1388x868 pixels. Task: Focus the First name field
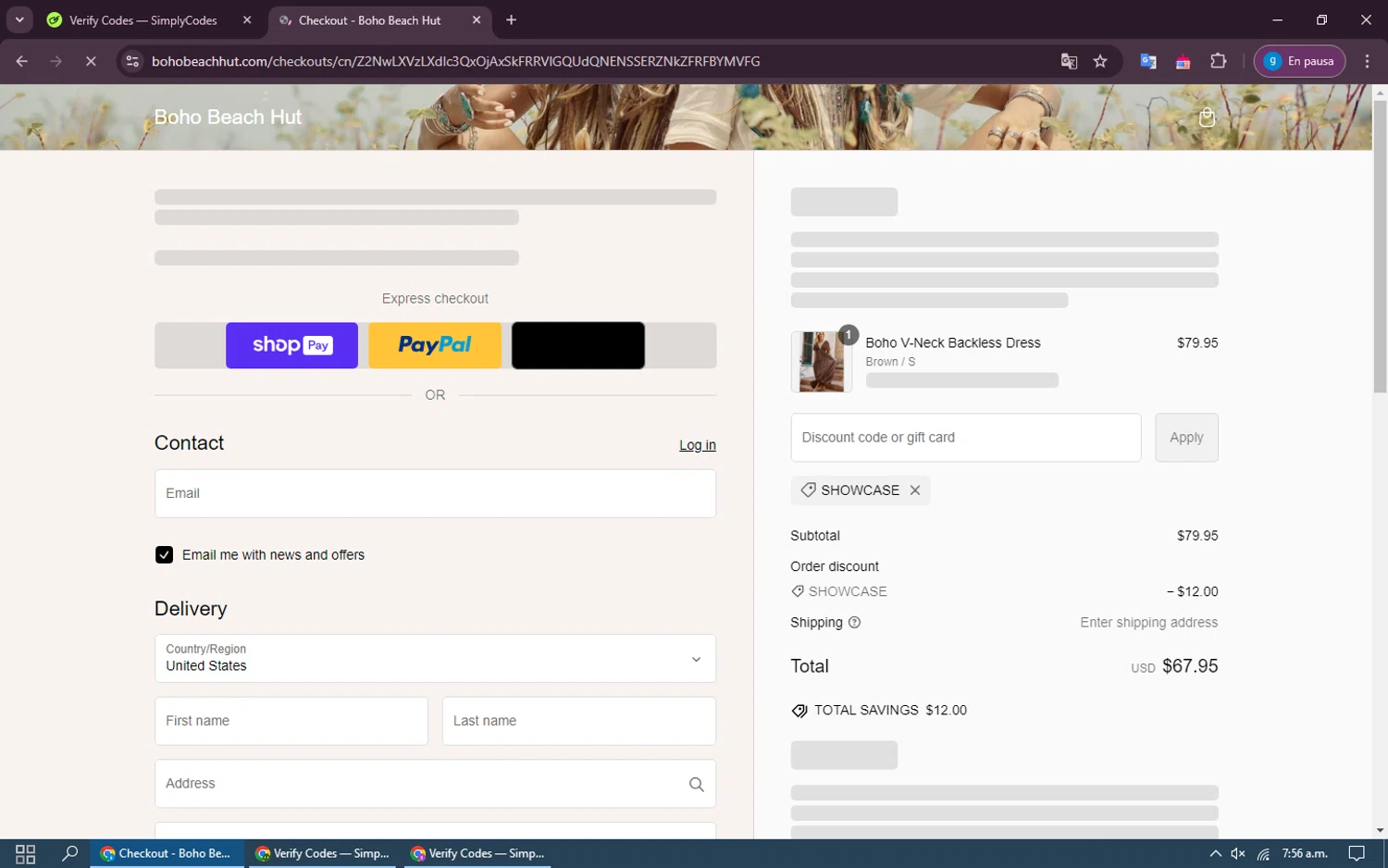click(x=291, y=721)
